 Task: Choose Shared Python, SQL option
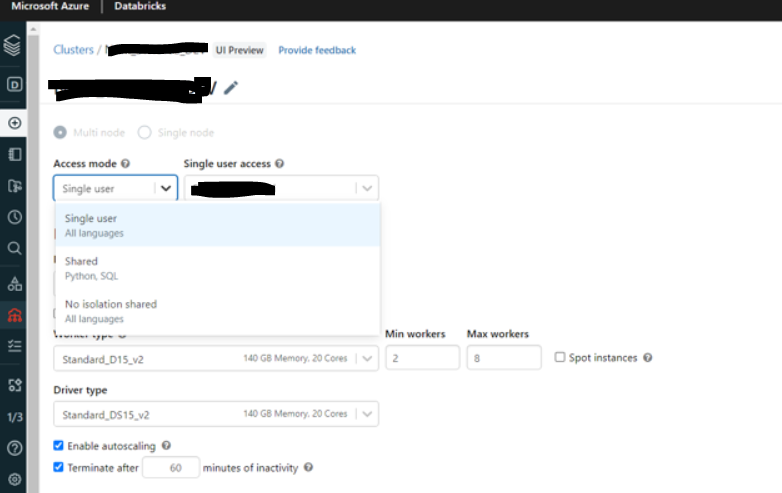[x=218, y=268]
